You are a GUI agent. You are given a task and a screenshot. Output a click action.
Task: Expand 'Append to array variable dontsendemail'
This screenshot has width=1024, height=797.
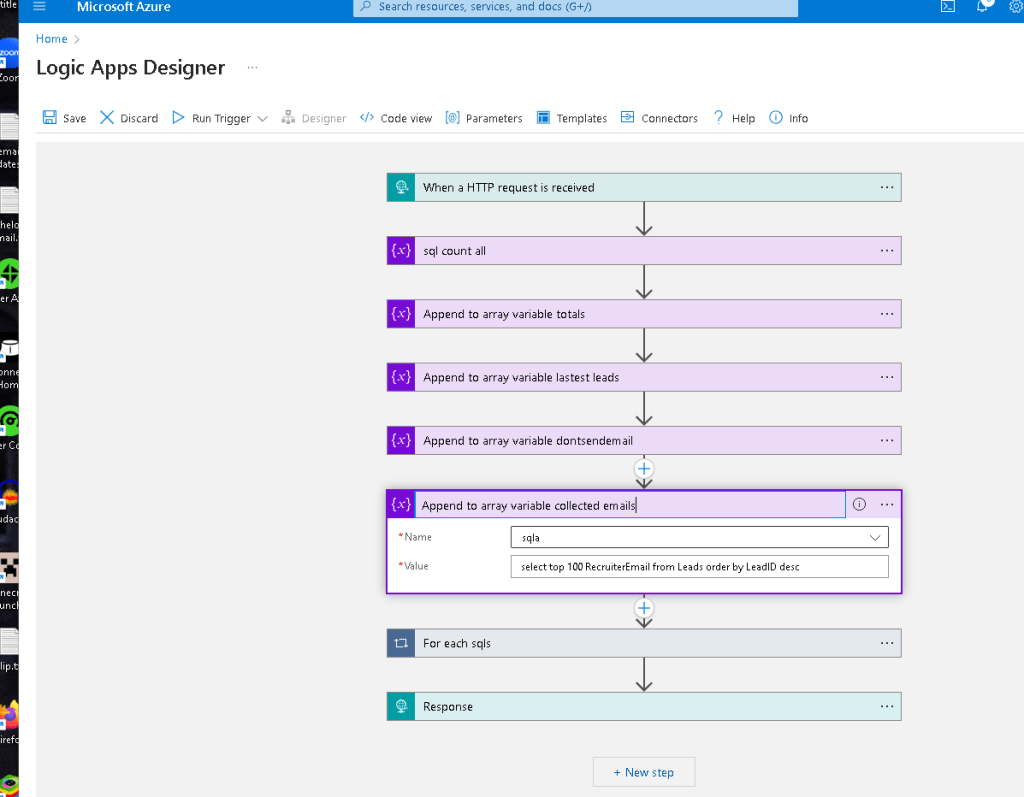[x=644, y=441]
